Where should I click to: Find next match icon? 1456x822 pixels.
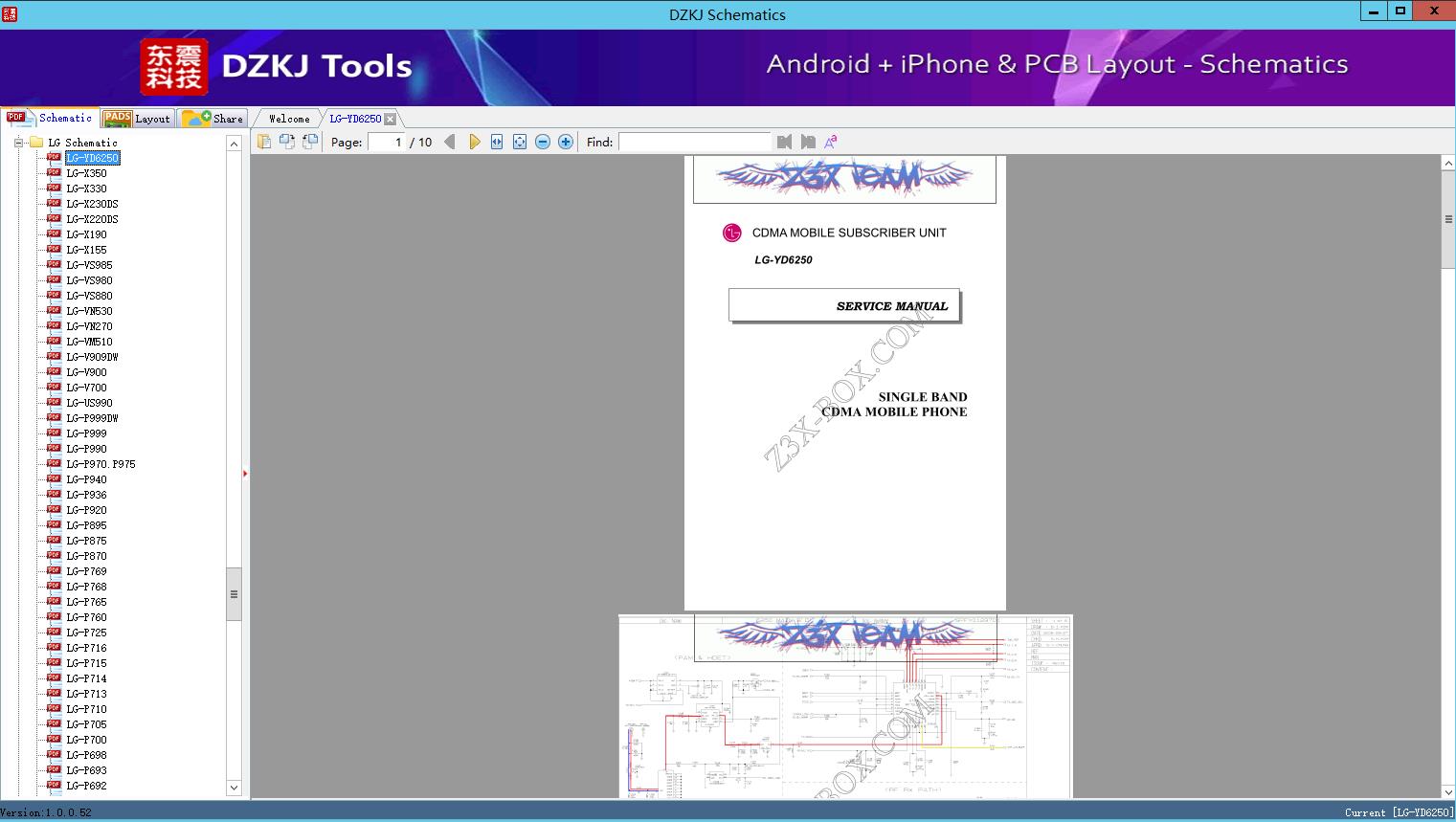[x=808, y=142]
